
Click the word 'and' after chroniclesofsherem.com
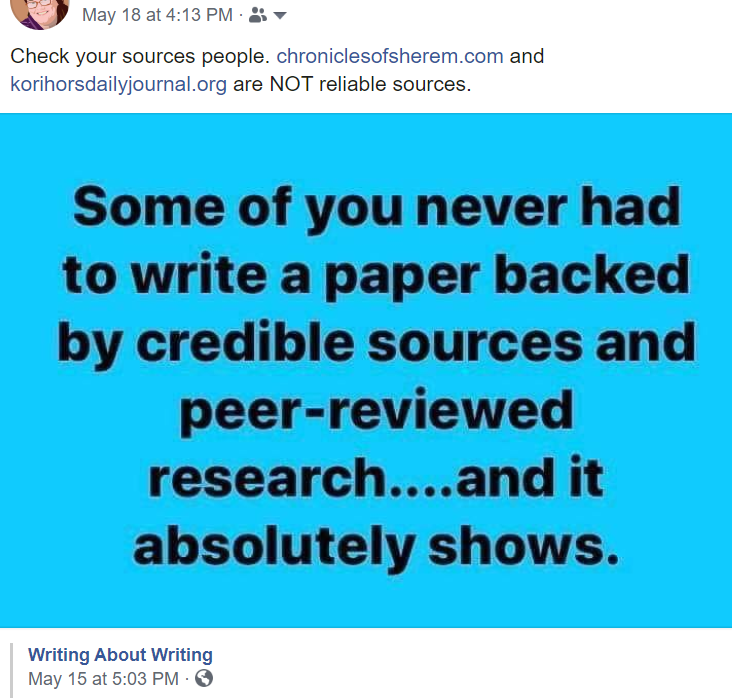pos(527,56)
